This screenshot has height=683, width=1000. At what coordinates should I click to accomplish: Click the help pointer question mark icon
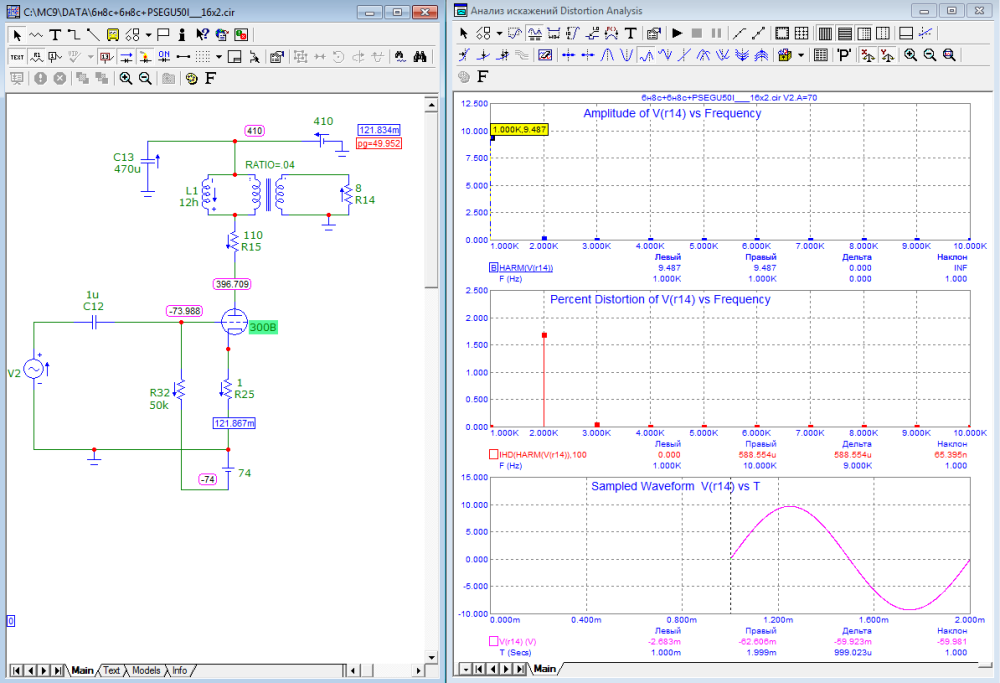(x=202, y=34)
